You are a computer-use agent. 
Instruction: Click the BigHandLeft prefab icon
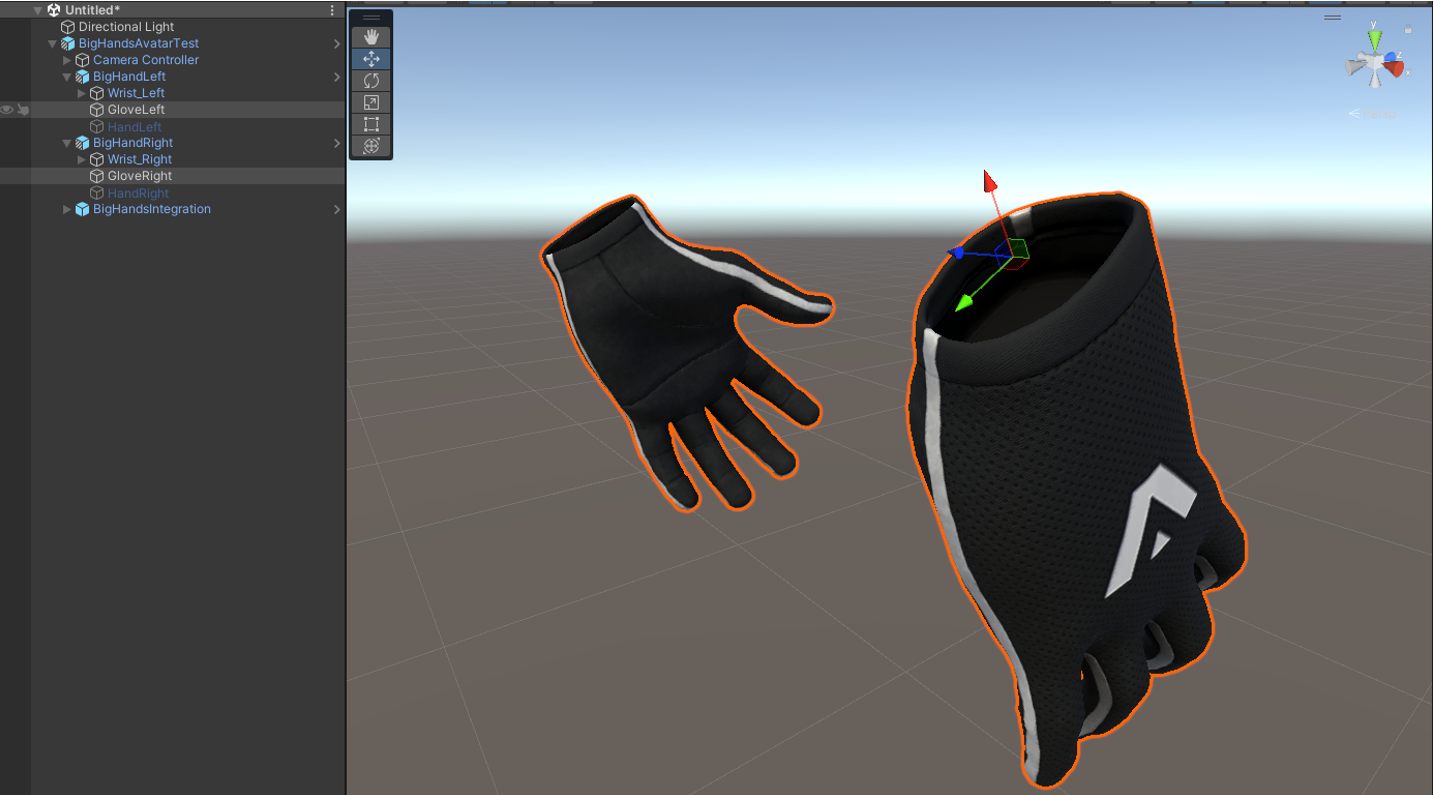(83, 76)
